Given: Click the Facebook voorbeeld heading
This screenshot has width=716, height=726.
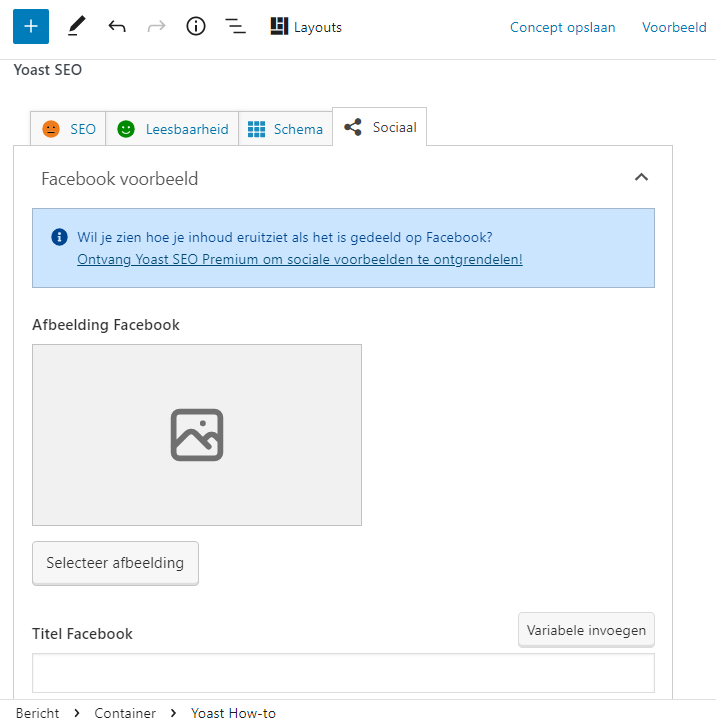Looking at the screenshot, I should (119, 179).
